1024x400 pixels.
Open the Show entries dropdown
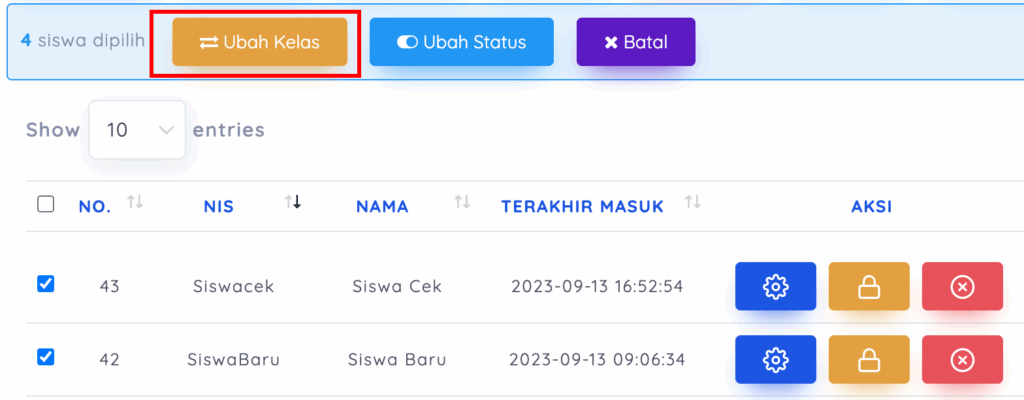point(136,130)
